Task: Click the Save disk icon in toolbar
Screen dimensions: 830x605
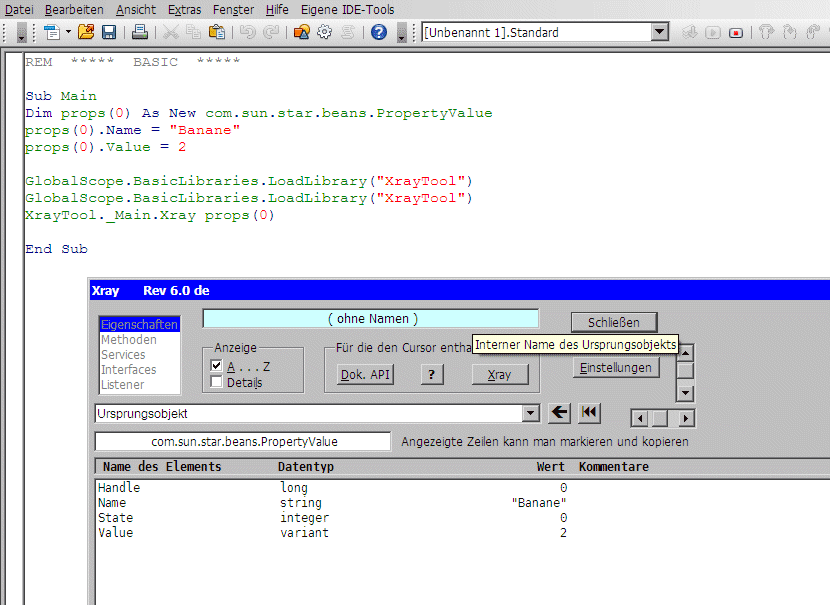Action: [x=109, y=32]
